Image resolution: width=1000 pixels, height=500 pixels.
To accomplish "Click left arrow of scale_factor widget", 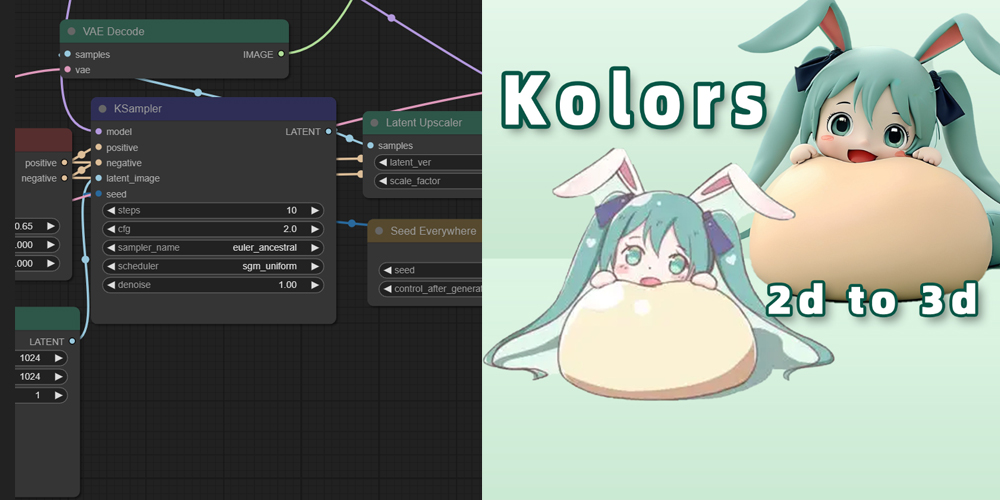I will click(x=383, y=181).
